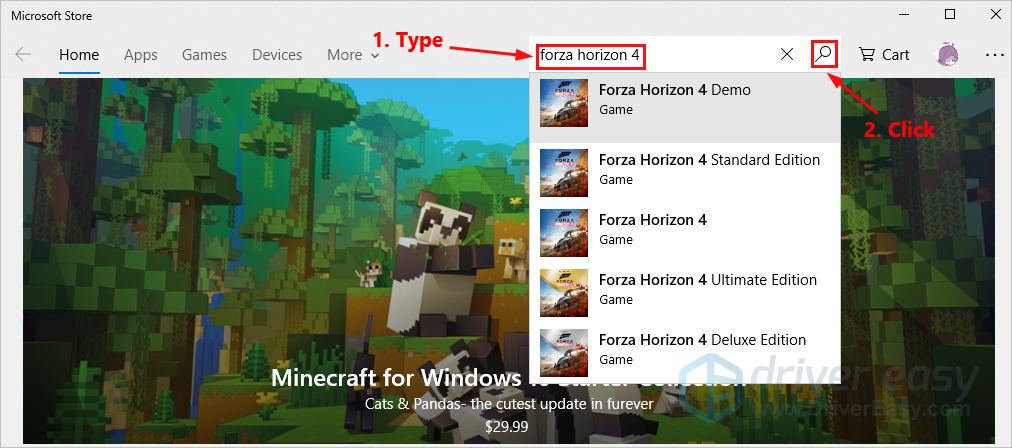The width and height of the screenshot is (1012, 448).
Task: Open the Devices tab
Action: [277, 55]
